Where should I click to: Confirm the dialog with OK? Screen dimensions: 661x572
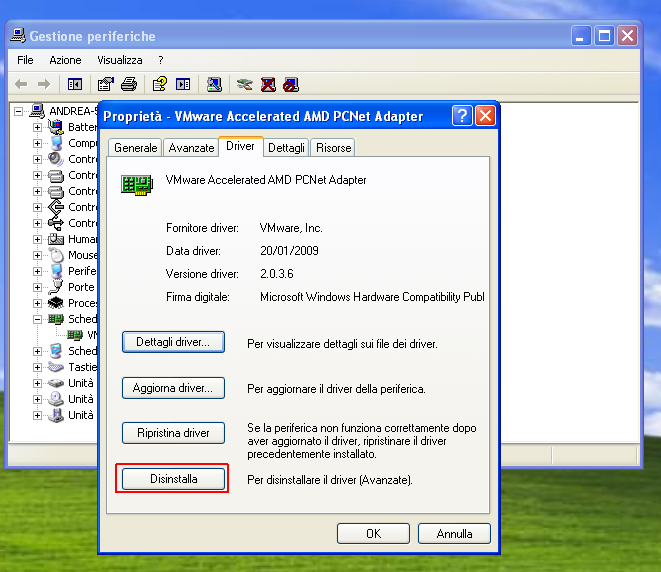(x=373, y=534)
